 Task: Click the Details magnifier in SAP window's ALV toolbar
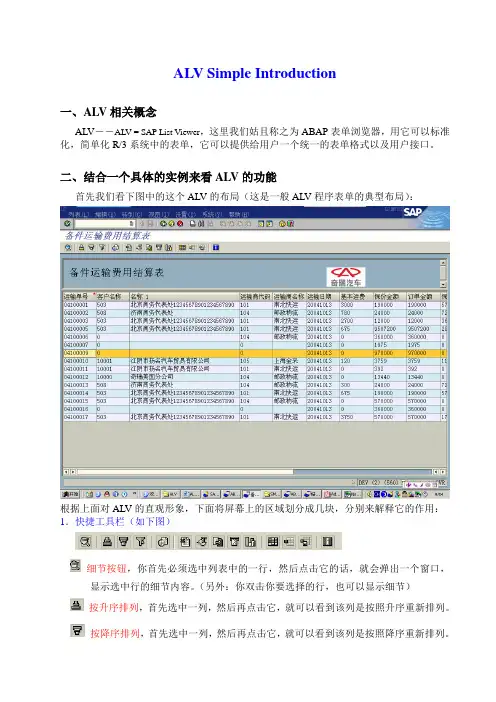click(68, 248)
